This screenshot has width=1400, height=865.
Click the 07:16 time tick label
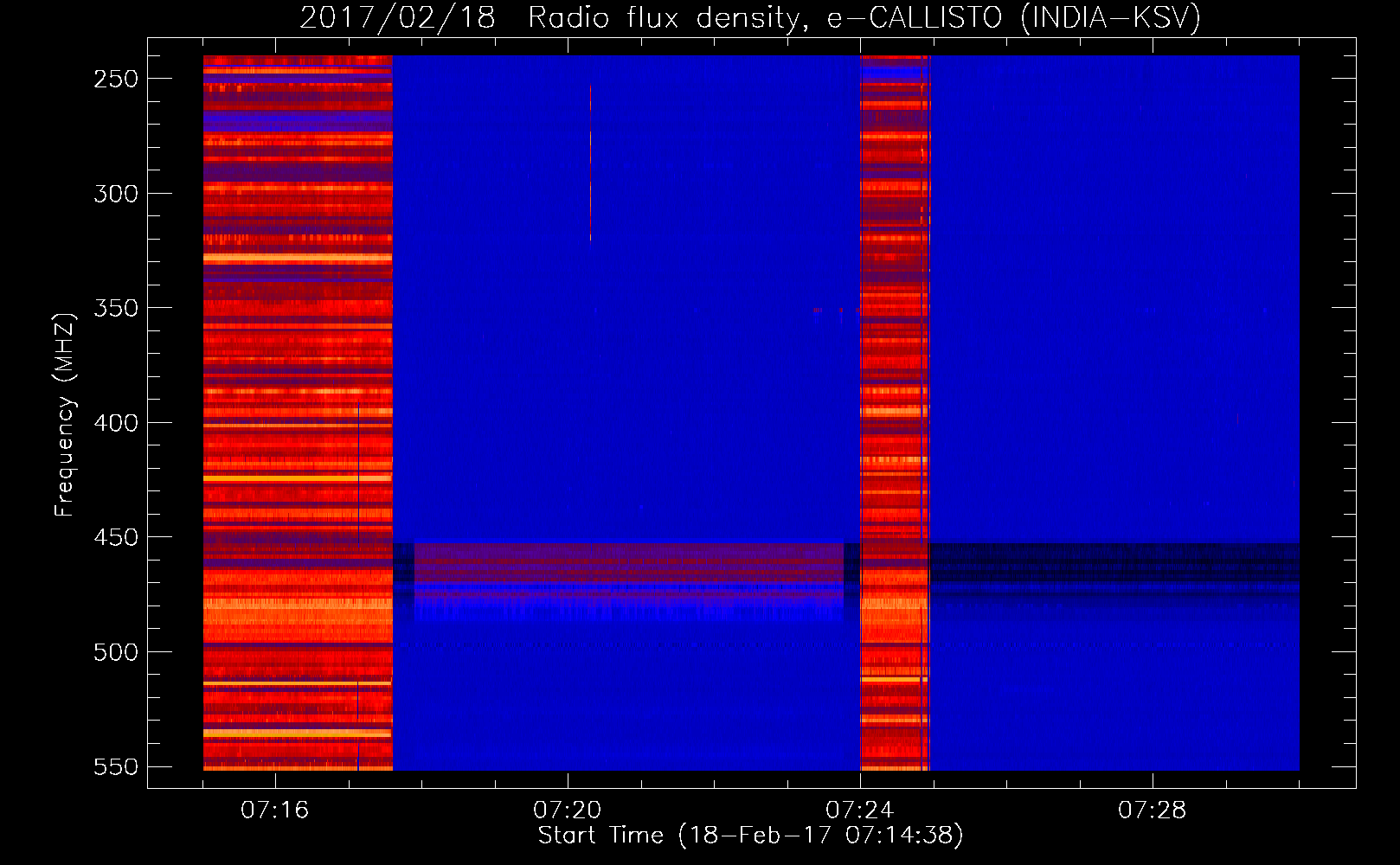274,811
